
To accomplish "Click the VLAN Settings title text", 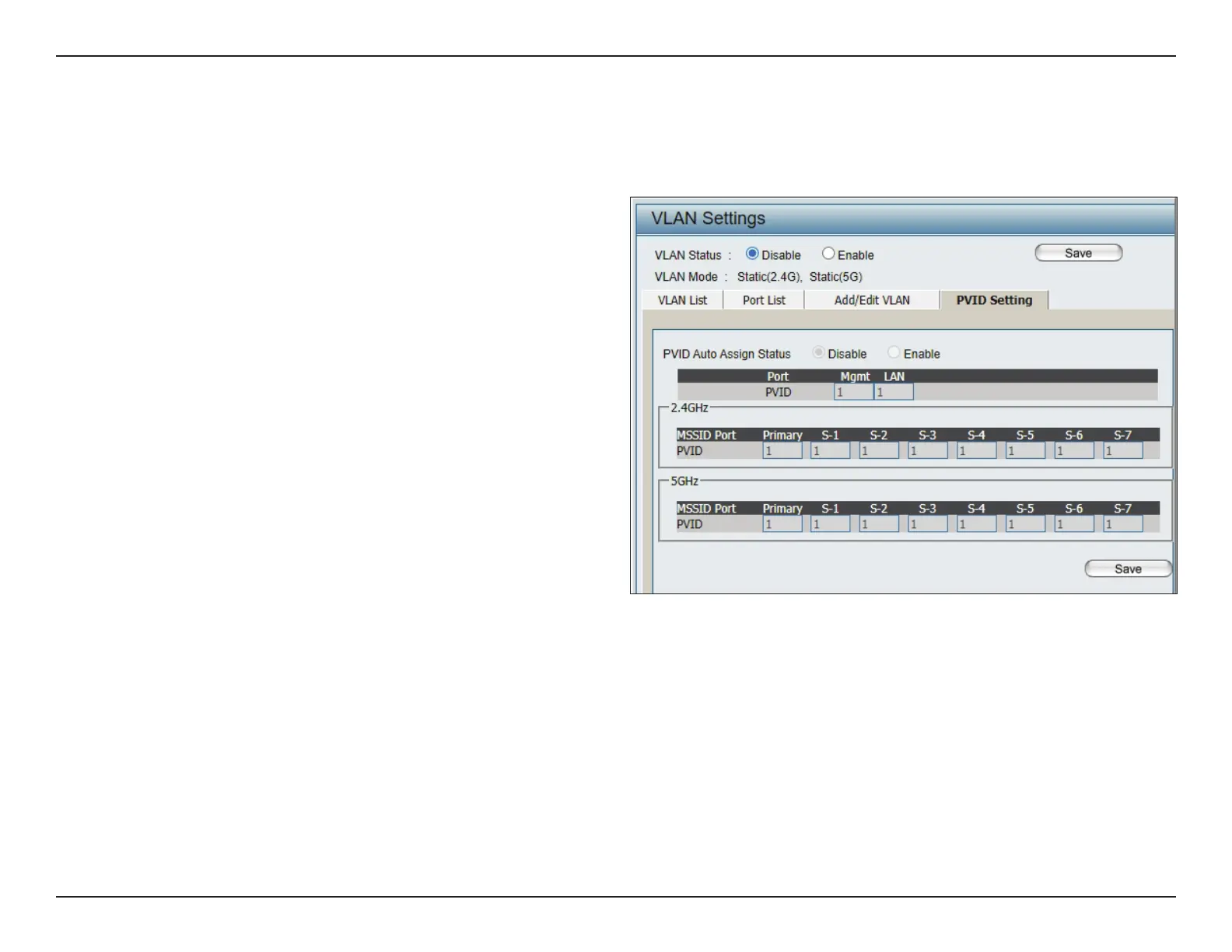I will coord(708,219).
